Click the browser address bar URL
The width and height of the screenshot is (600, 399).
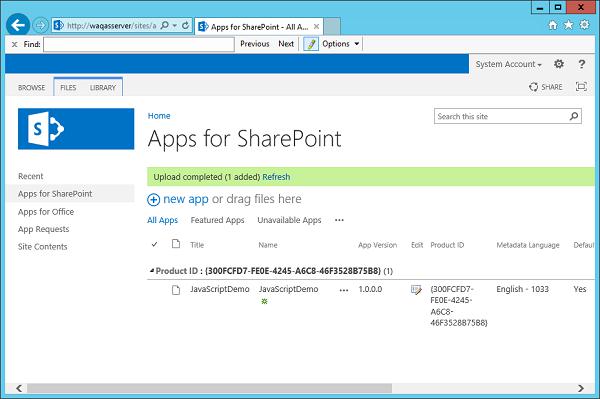point(111,26)
